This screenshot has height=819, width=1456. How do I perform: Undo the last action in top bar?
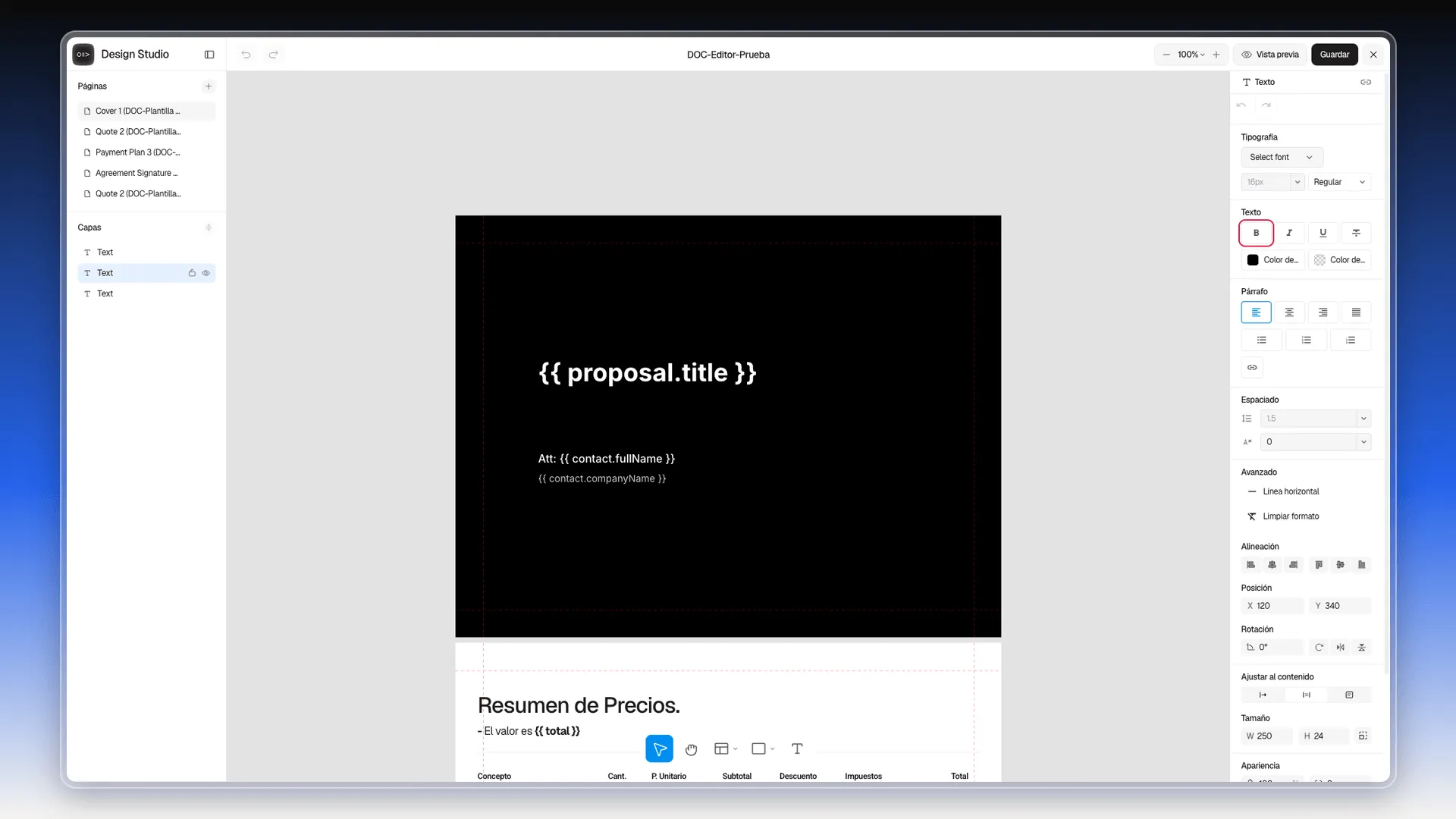246,55
